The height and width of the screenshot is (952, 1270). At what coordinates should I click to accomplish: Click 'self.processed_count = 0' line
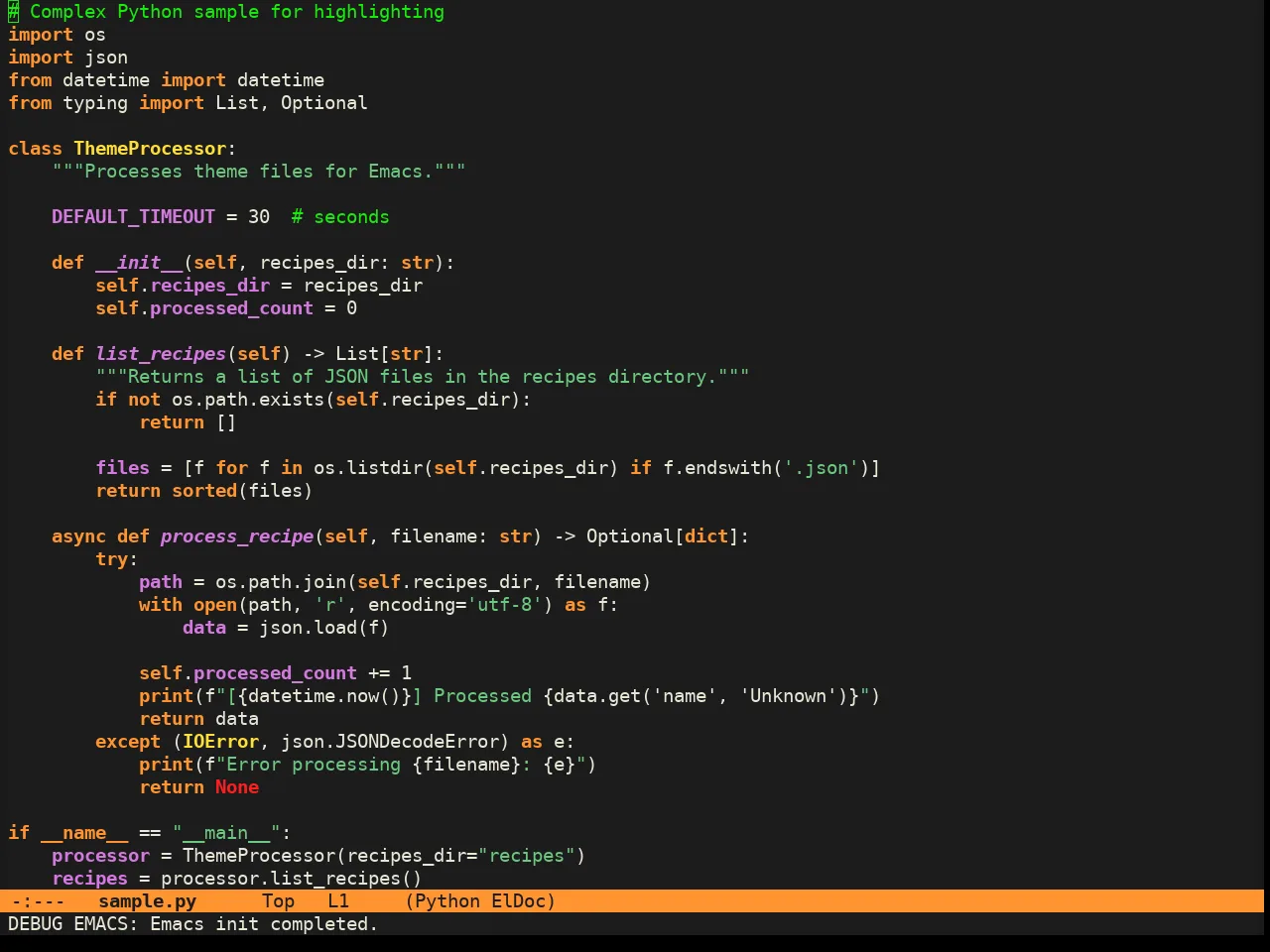point(226,308)
